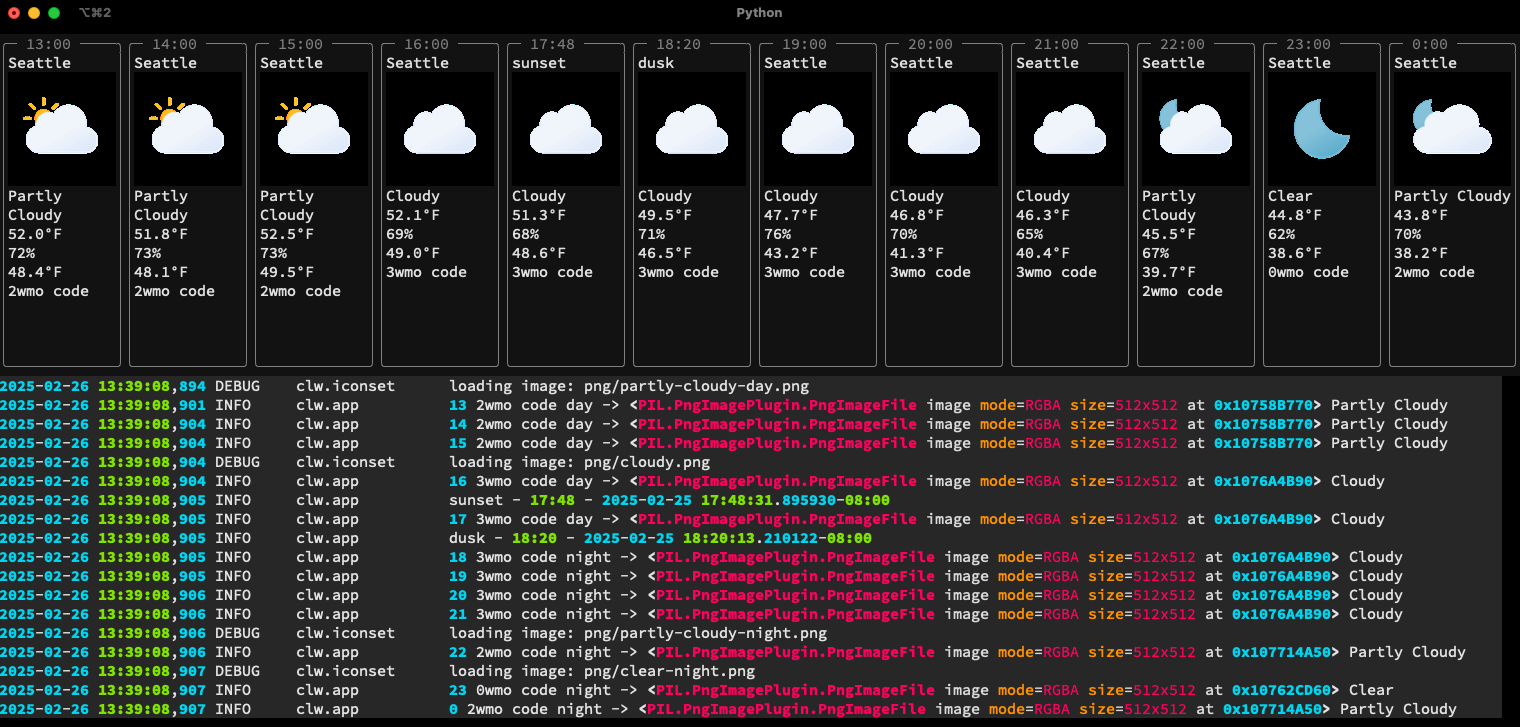Click the 'Clear' condition in 23:00 card
The width and height of the screenshot is (1520, 727).
(1290, 196)
